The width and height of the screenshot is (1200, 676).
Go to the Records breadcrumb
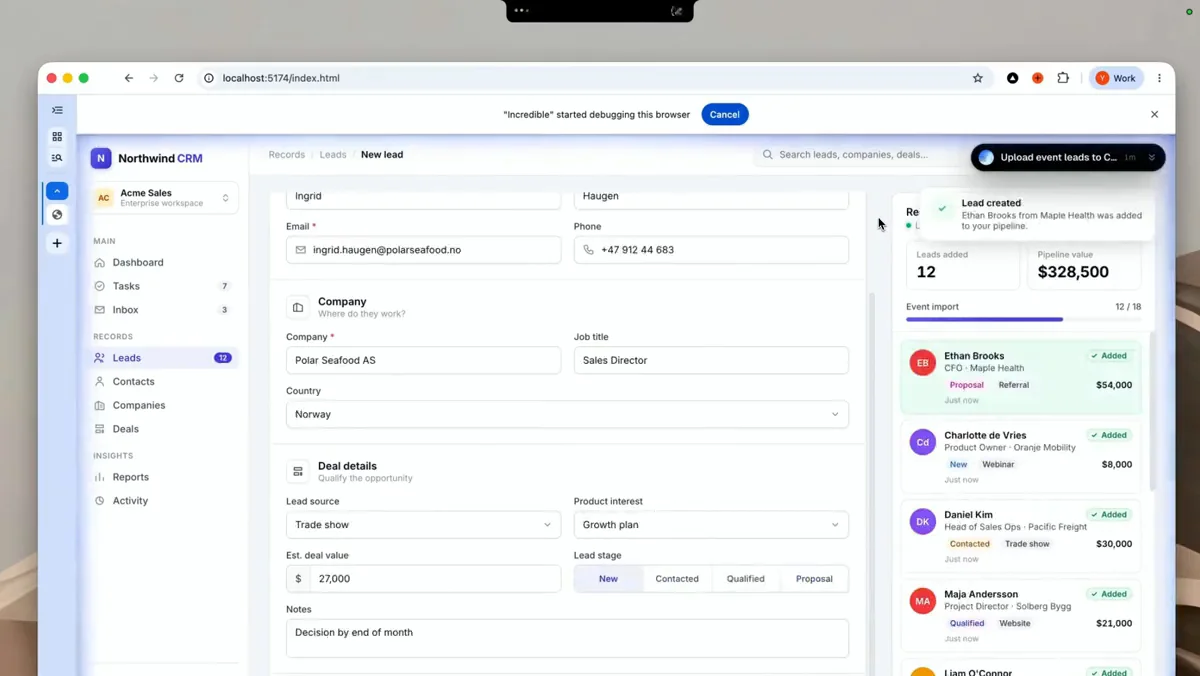tap(286, 155)
